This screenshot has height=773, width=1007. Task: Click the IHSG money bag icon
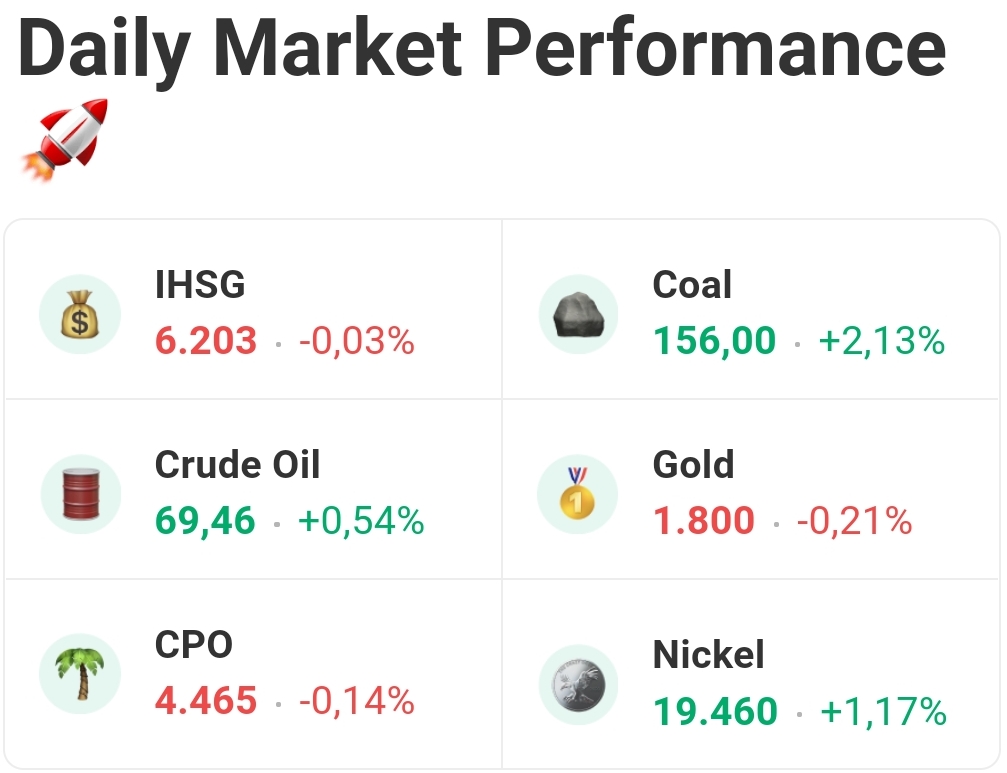80,314
